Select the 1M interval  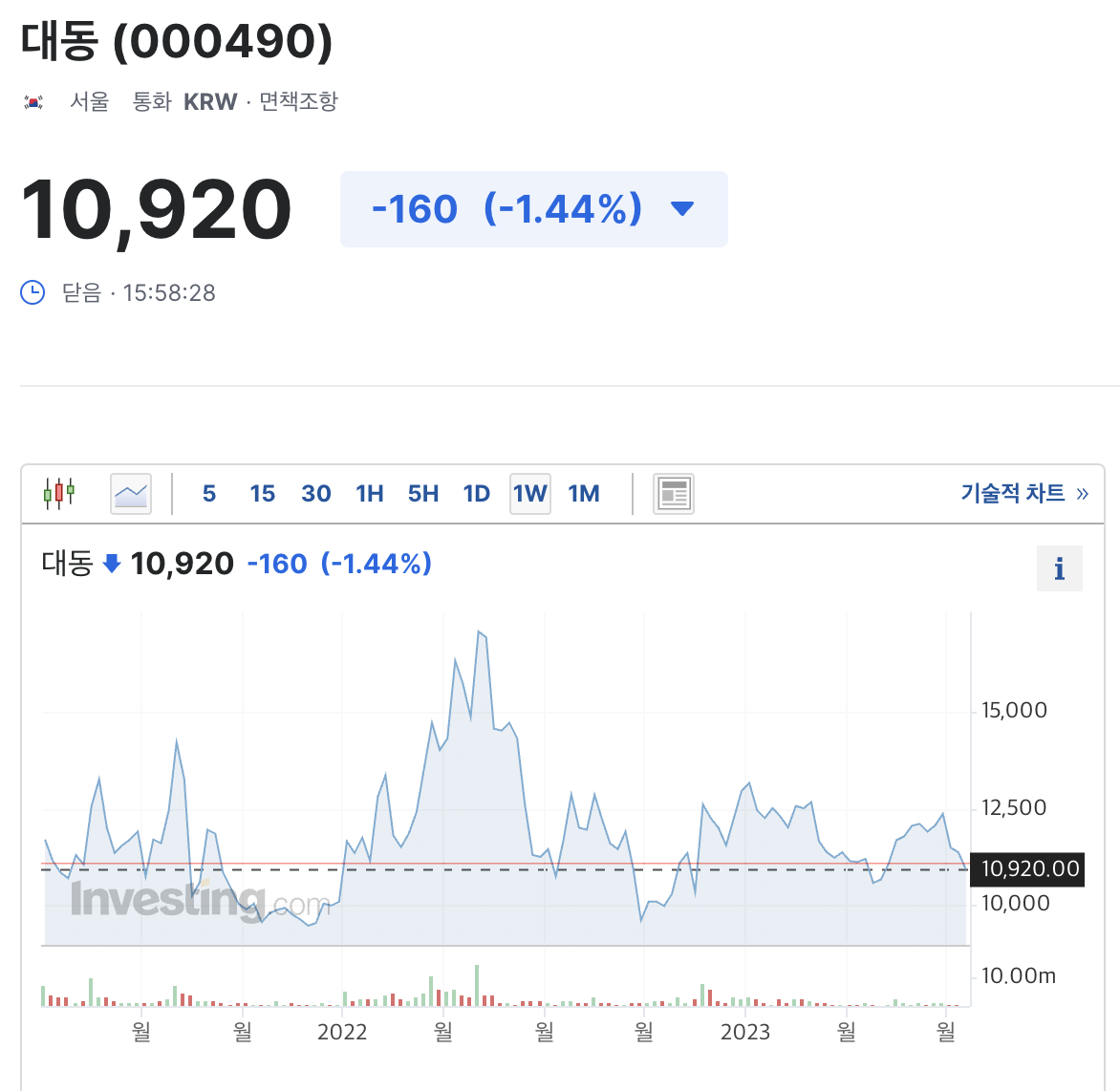pos(584,493)
